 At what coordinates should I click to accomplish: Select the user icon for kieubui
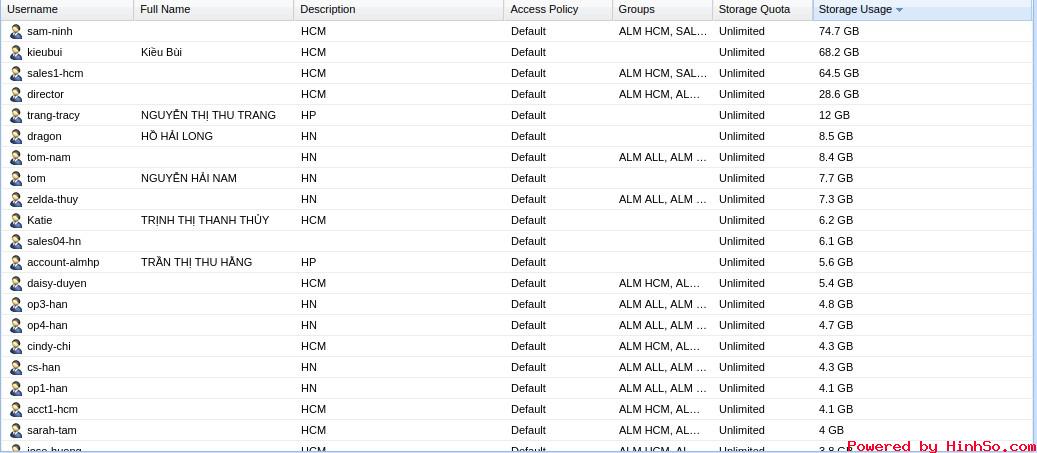[x=16, y=52]
